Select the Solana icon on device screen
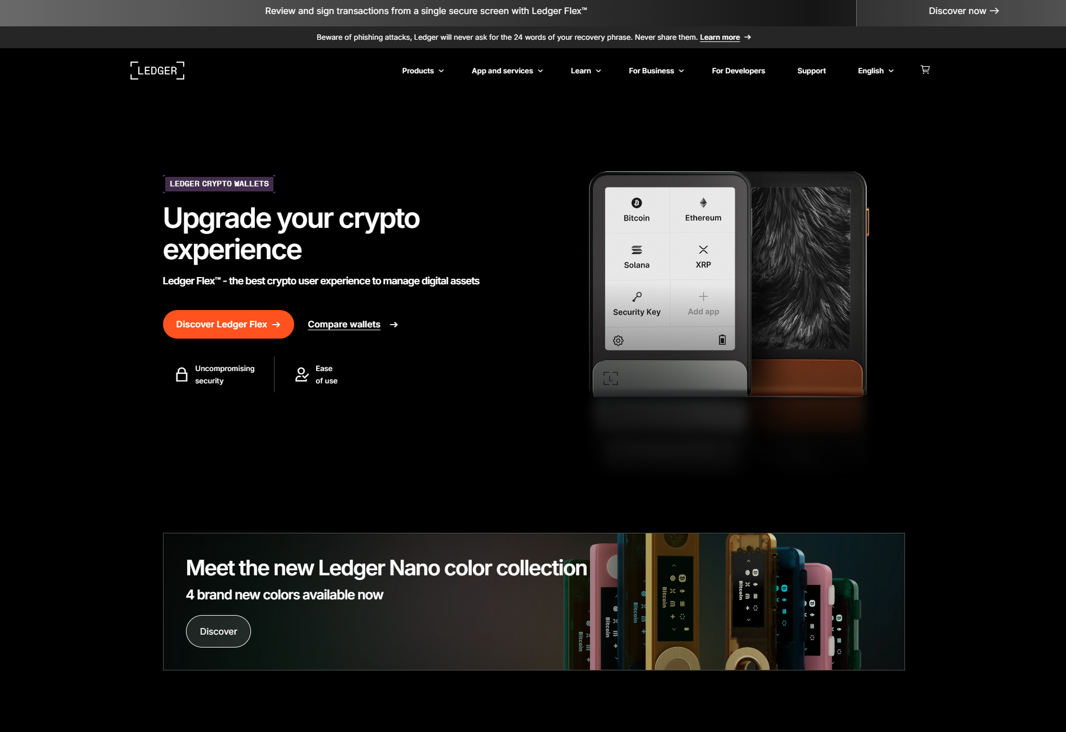1066x732 pixels. click(636, 249)
